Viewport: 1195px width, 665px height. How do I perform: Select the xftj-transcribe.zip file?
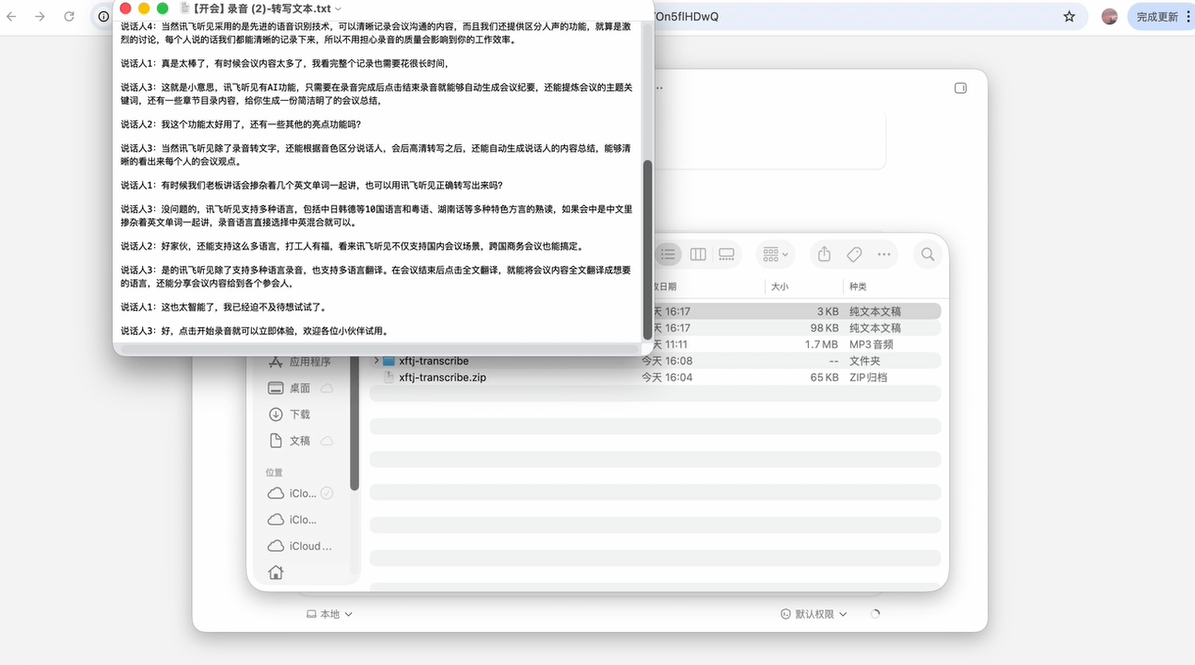[442, 377]
